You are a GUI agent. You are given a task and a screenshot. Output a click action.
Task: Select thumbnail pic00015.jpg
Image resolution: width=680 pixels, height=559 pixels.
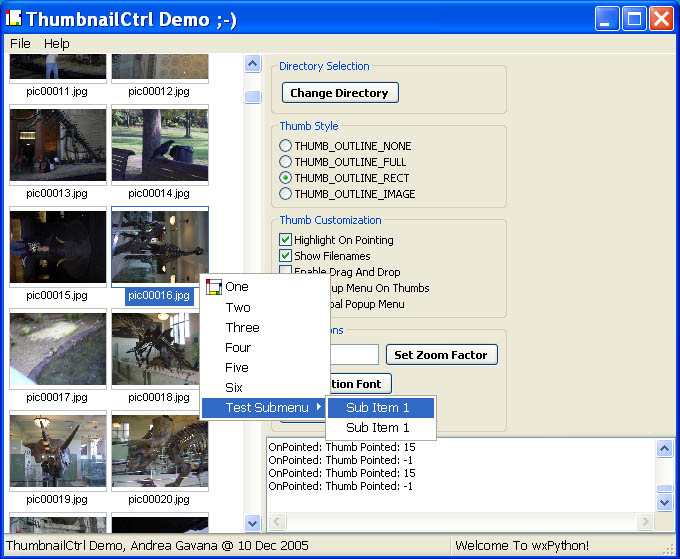click(x=57, y=247)
